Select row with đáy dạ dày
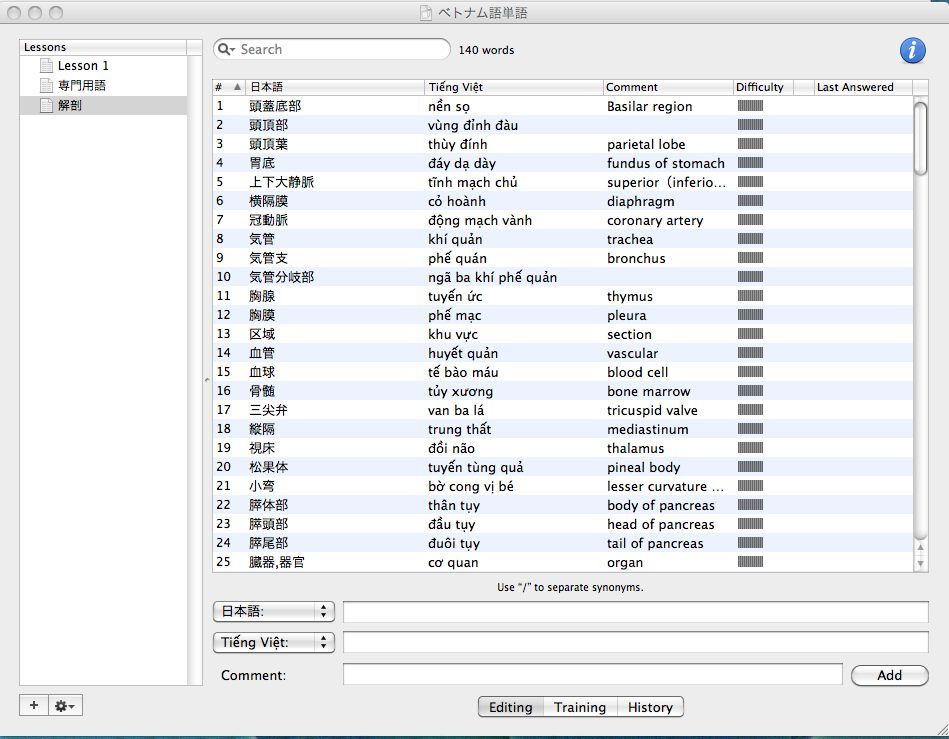Image resolution: width=949 pixels, height=739 pixels. (x=562, y=163)
